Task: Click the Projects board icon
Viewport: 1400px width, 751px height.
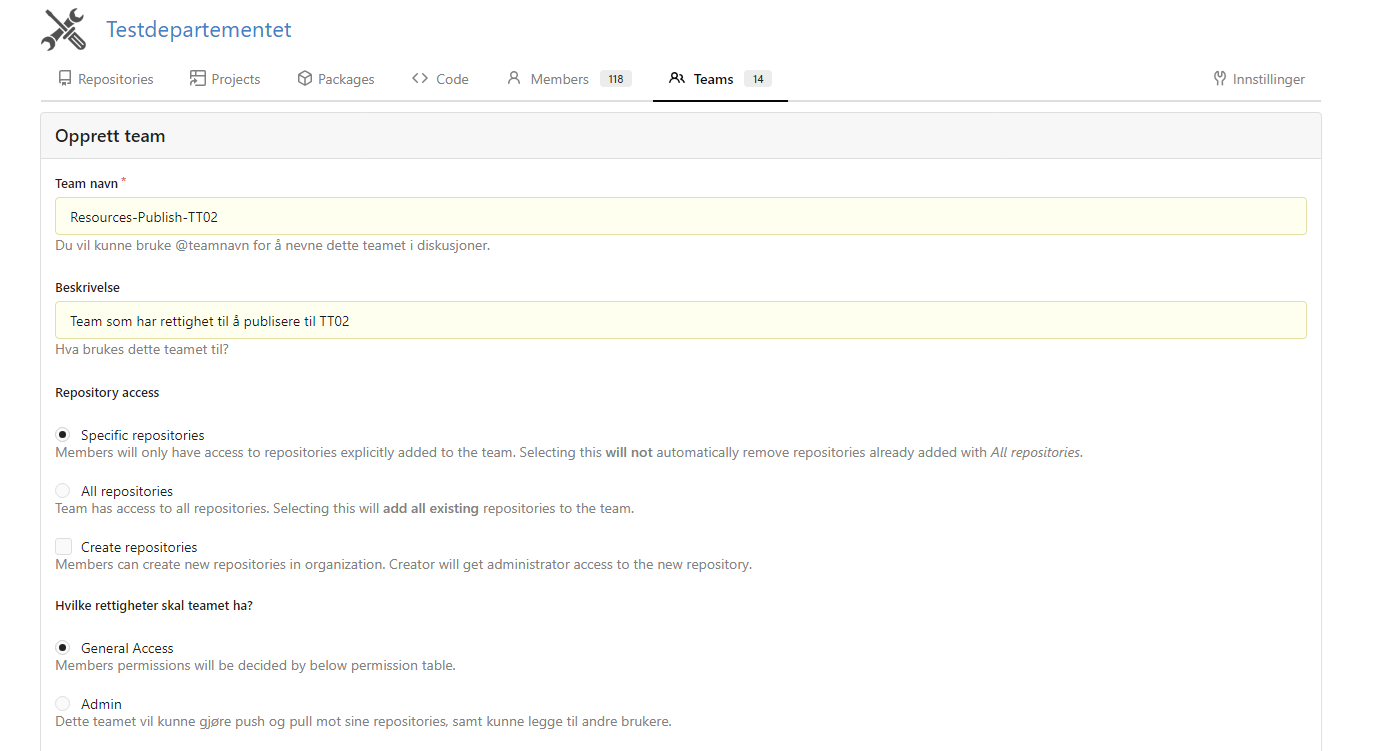Action: pos(198,79)
